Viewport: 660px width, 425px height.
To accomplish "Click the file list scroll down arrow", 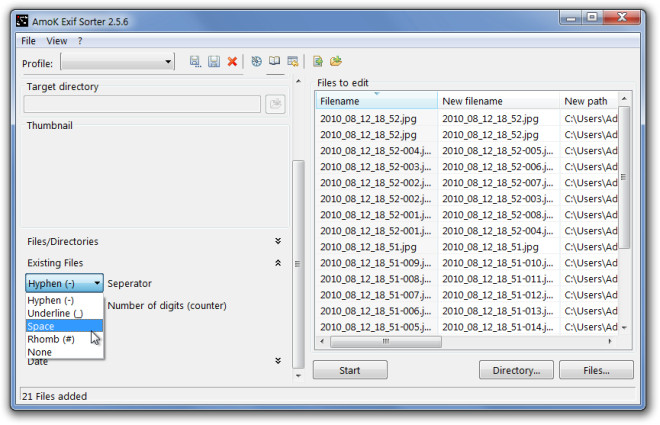I will click(624, 327).
